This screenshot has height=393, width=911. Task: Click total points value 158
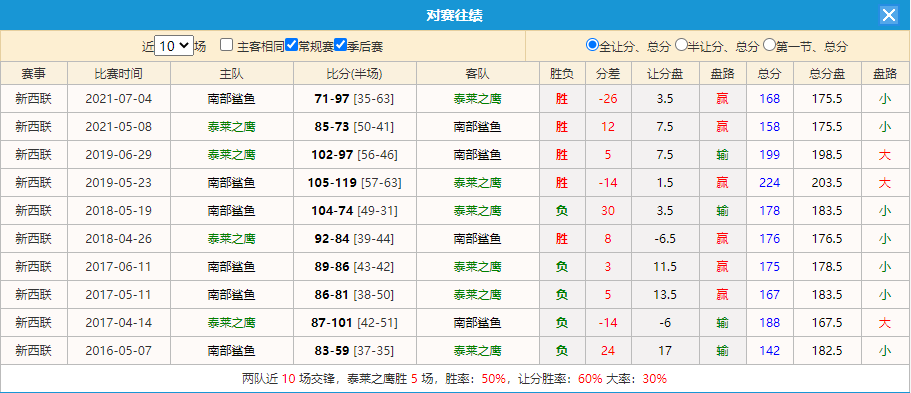pyautogui.click(x=769, y=127)
